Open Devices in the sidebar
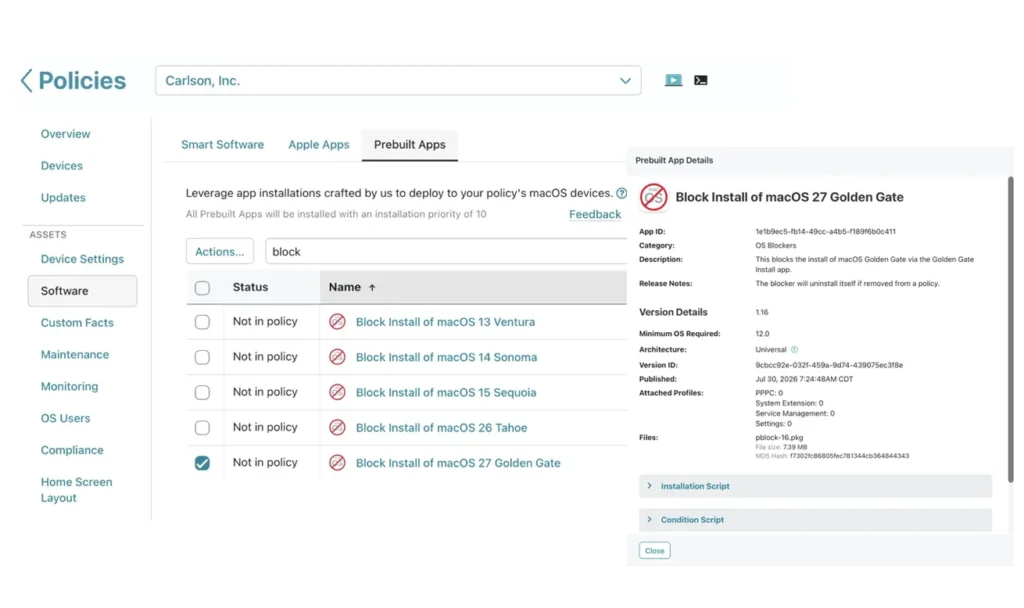This screenshot has width=1024, height=608. tap(61, 166)
